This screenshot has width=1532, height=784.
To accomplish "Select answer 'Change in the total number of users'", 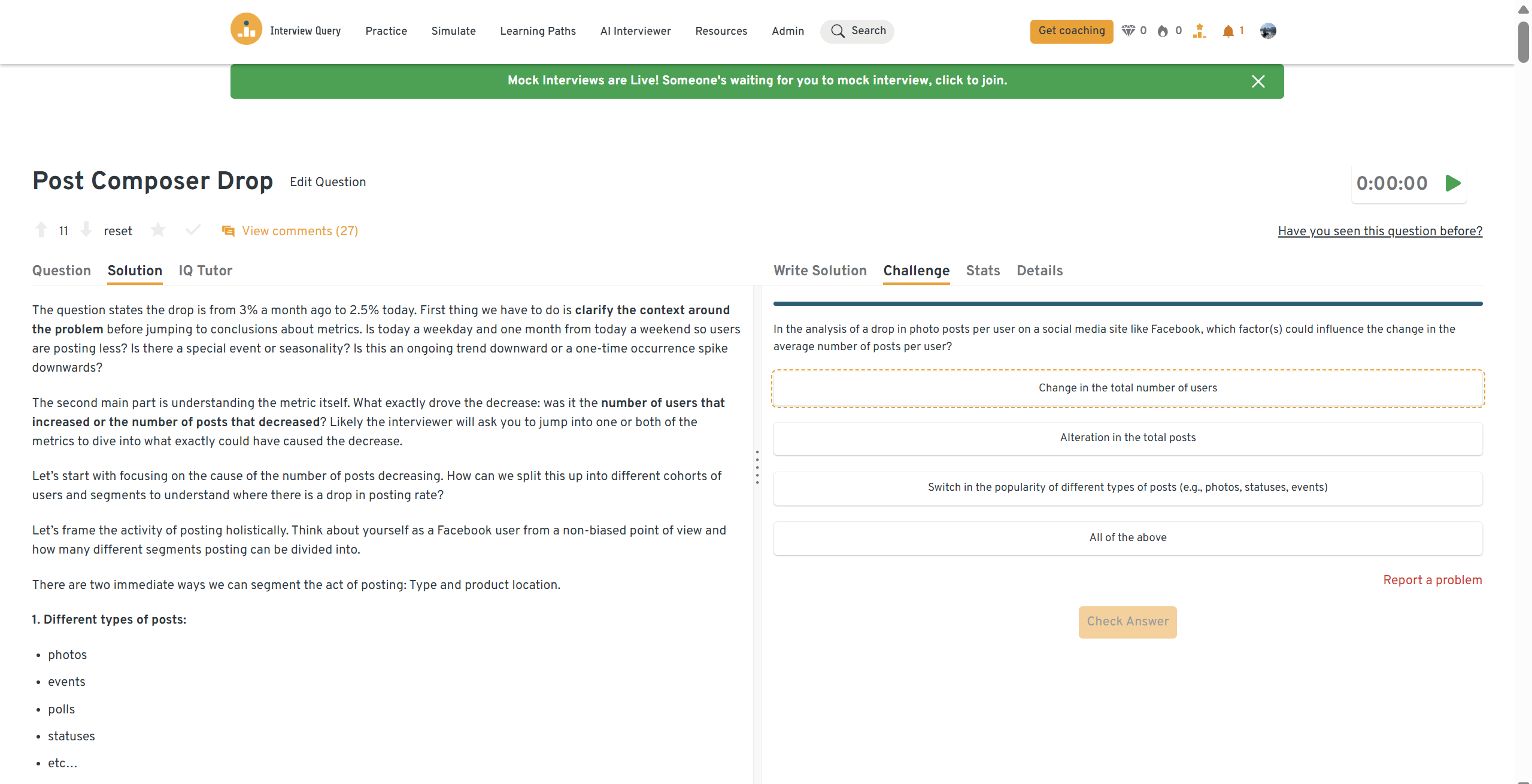I will click(x=1127, y=388).
